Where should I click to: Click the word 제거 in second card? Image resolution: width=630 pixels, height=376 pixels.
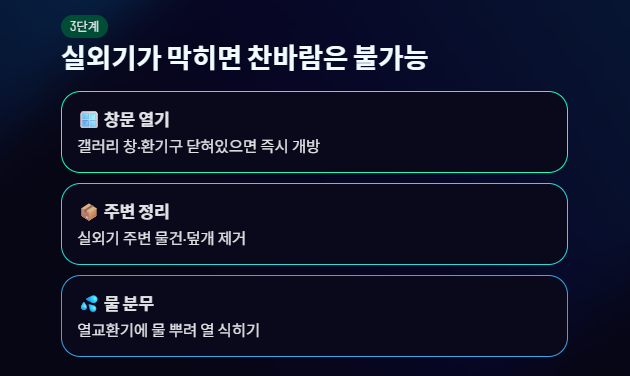(x=232, y=238)
